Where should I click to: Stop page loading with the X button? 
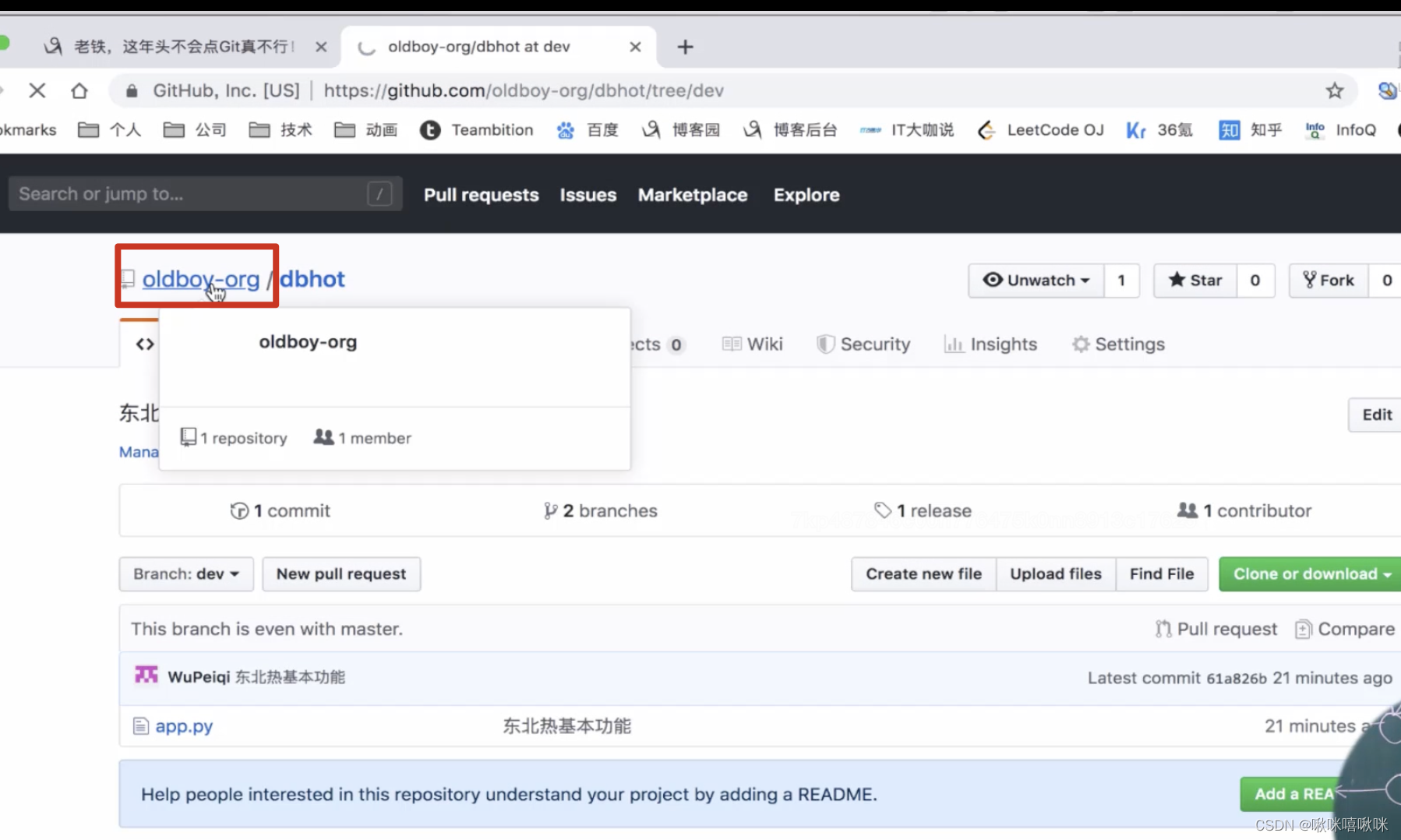pyautogui.click(x=37, y=91)
